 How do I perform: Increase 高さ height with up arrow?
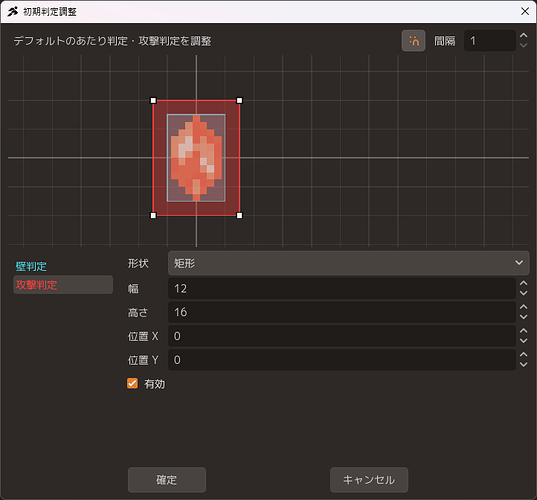523,307
